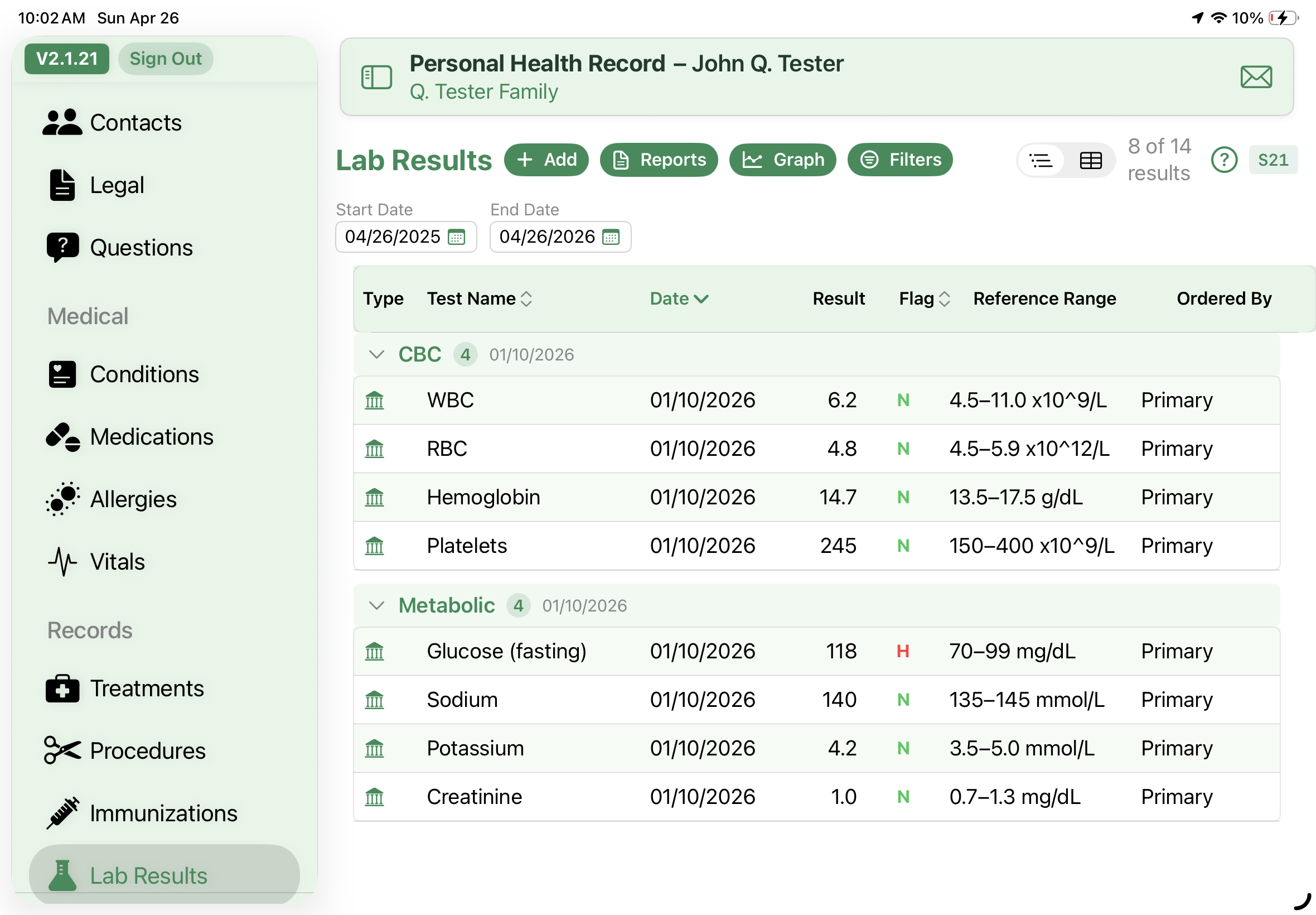Screen dimensions: 1316x915
Task: Open the Filters button
Action: click(899, 160)
